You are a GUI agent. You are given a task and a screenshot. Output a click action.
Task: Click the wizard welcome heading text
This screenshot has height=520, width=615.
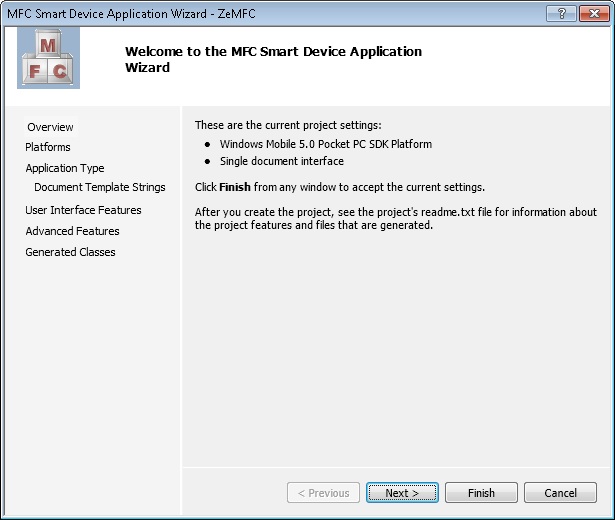point(273,59)
